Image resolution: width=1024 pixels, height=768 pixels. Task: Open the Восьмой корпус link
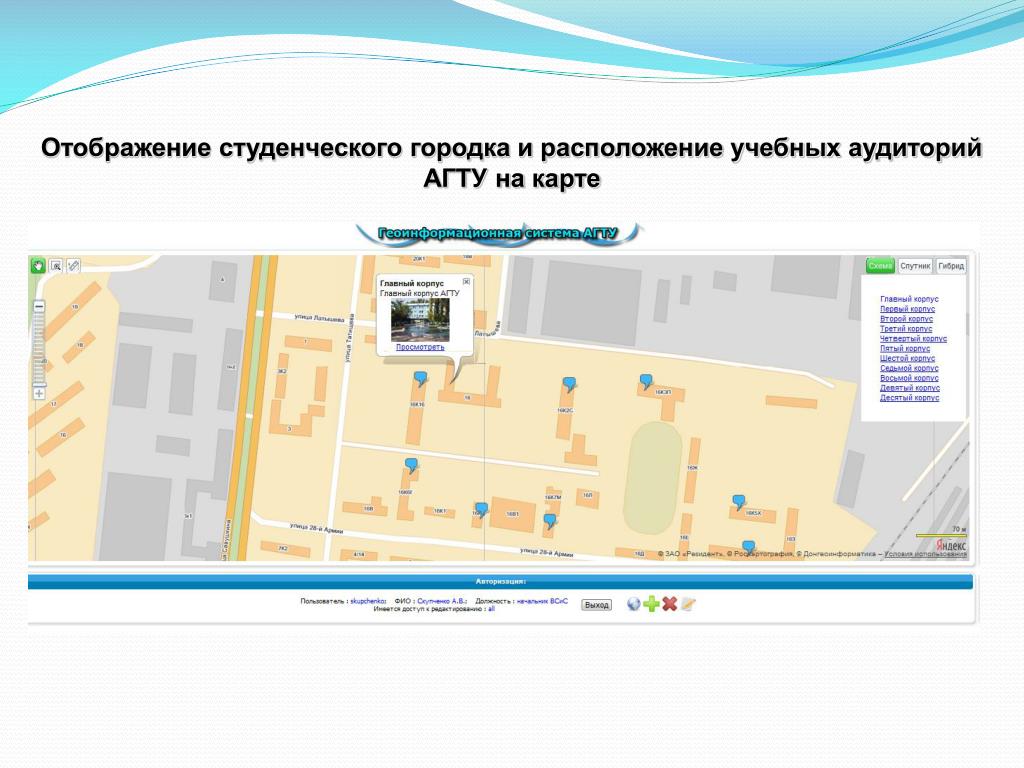(x=909, y=377)
